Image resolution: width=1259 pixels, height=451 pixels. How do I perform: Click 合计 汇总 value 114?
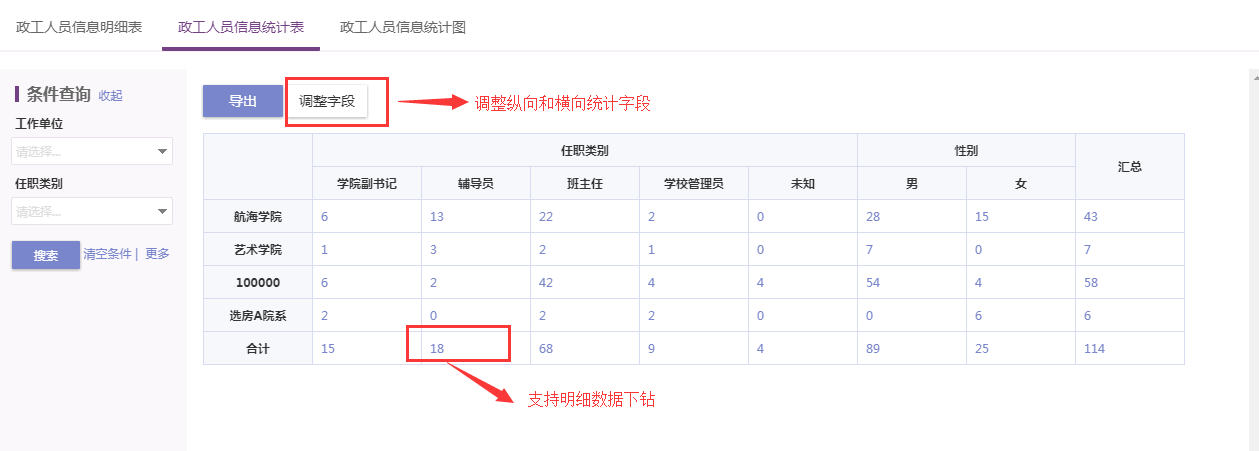coord(1095,349)
